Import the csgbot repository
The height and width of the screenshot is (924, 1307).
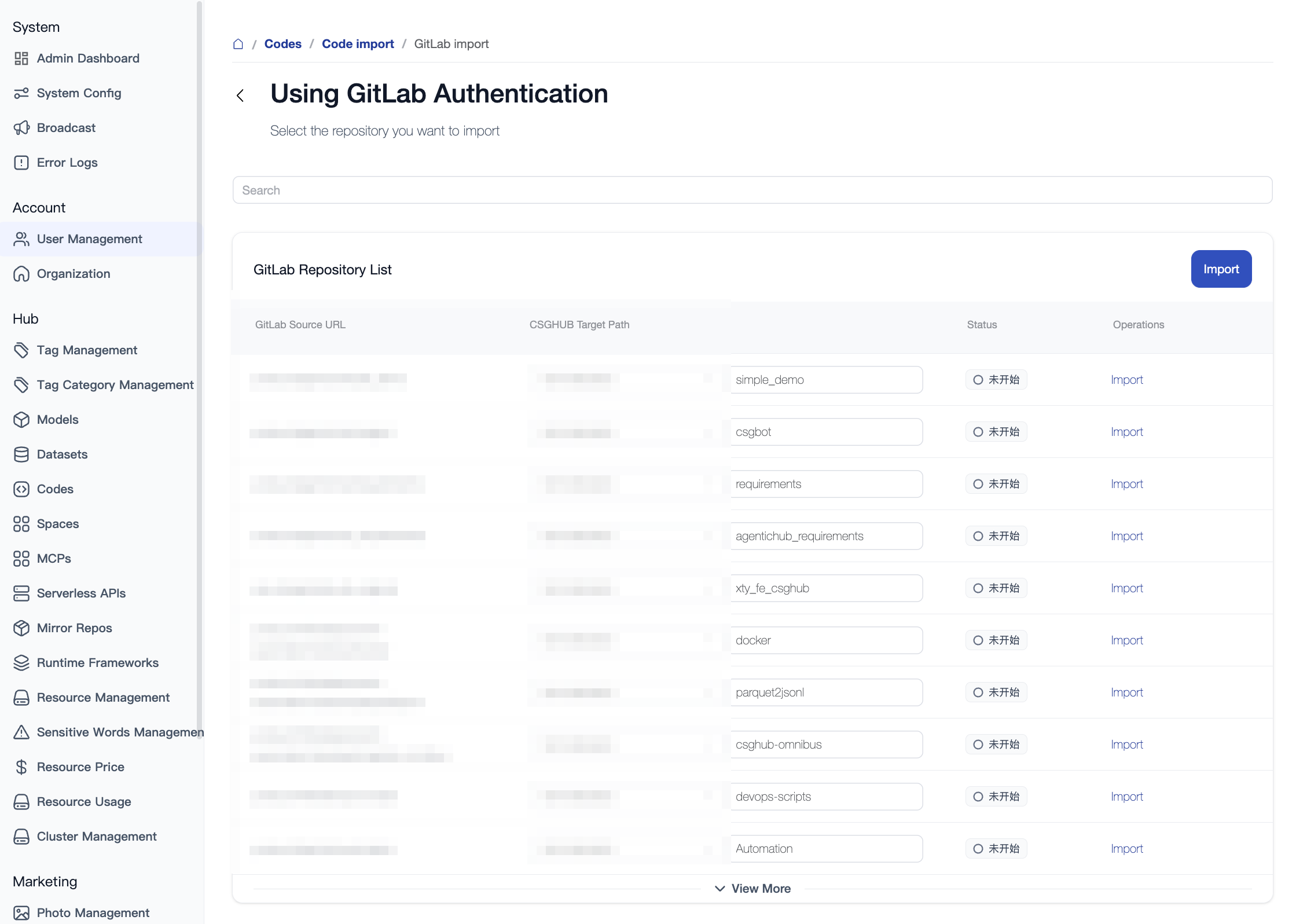tap(1126, 432)
